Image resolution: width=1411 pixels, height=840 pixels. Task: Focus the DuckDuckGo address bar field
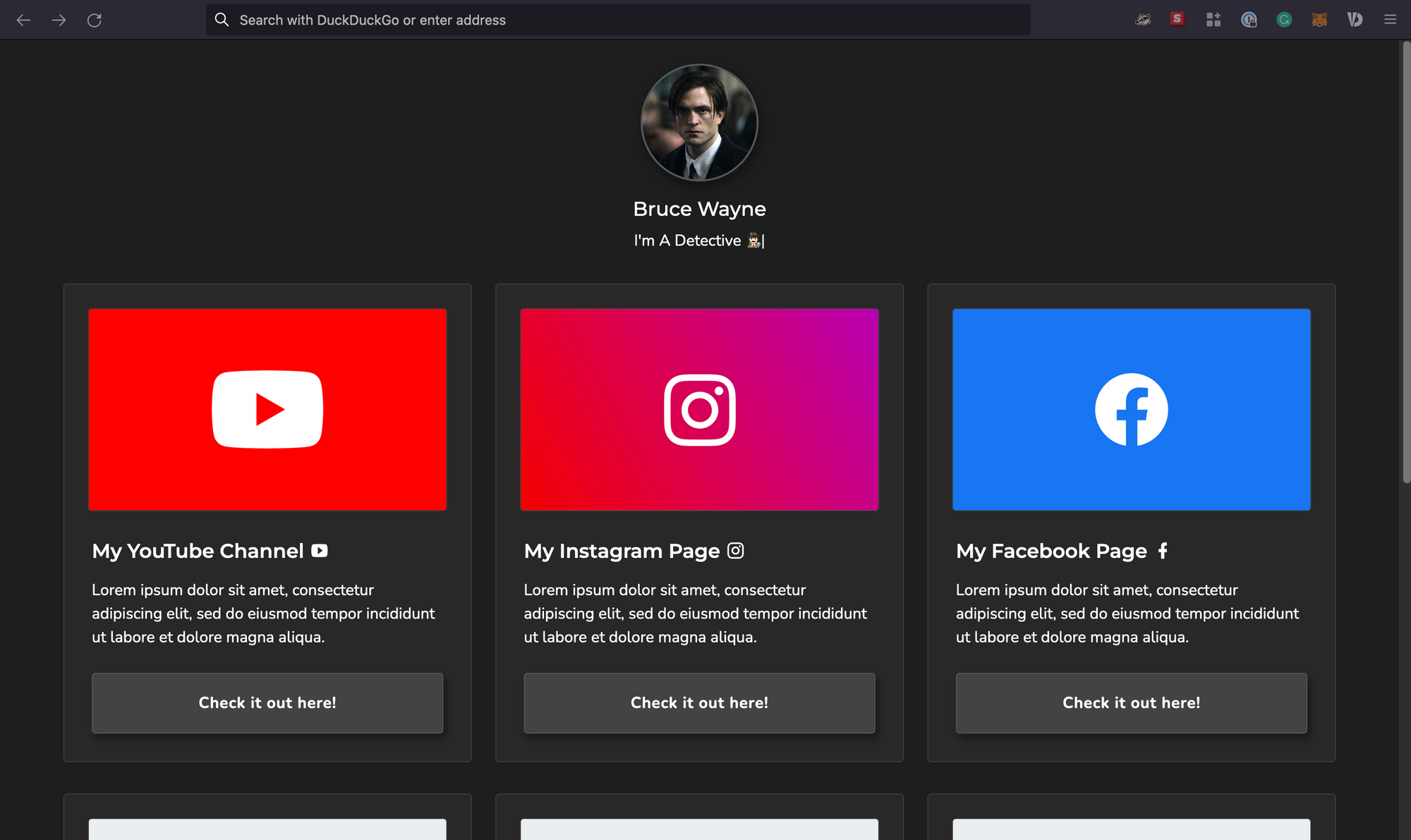(x=618, y=20)
